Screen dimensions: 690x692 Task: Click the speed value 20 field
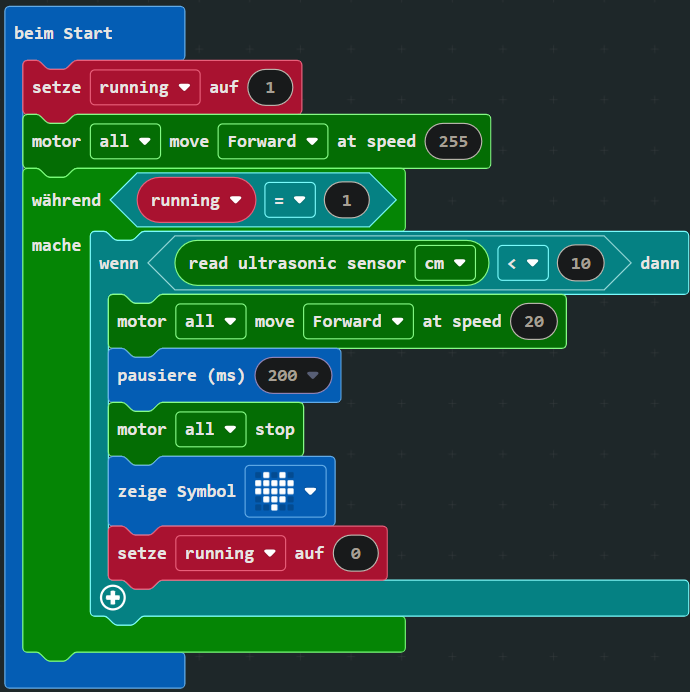coord(533,321)
